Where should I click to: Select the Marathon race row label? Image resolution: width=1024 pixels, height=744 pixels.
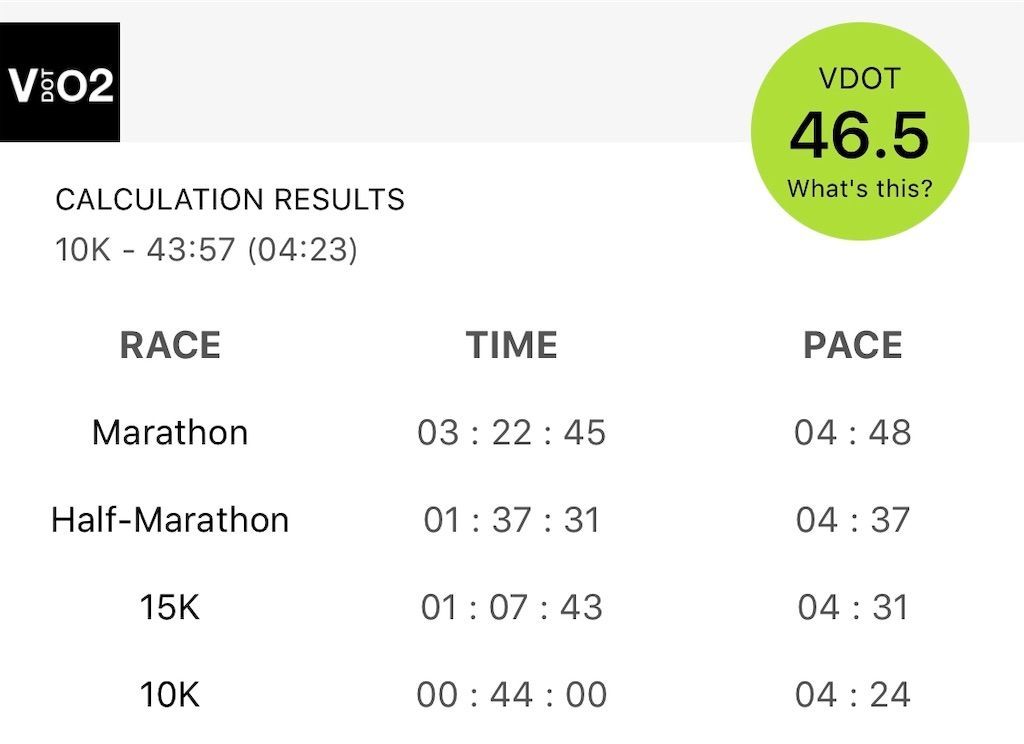[170, 433]
